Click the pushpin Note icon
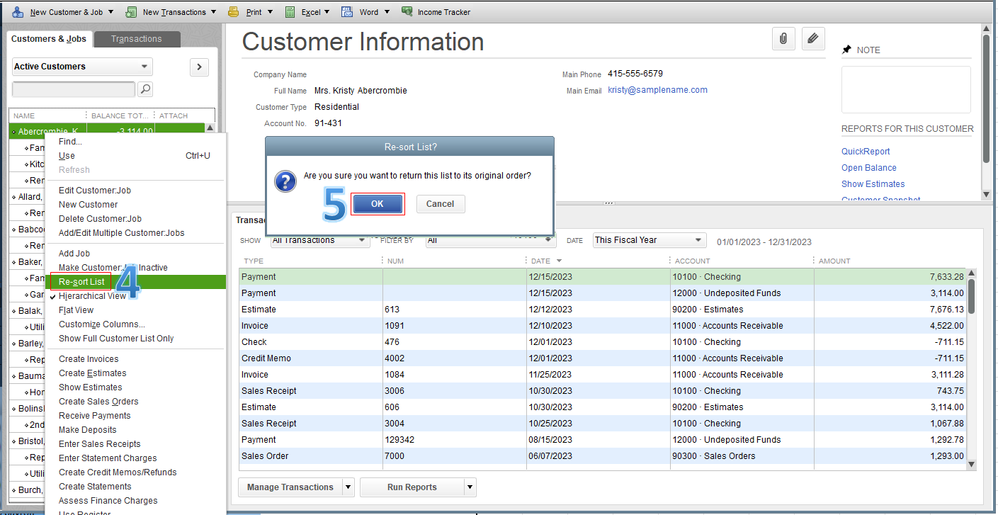Viewport: 998px width, 515px height. click(x=847, y=49)
